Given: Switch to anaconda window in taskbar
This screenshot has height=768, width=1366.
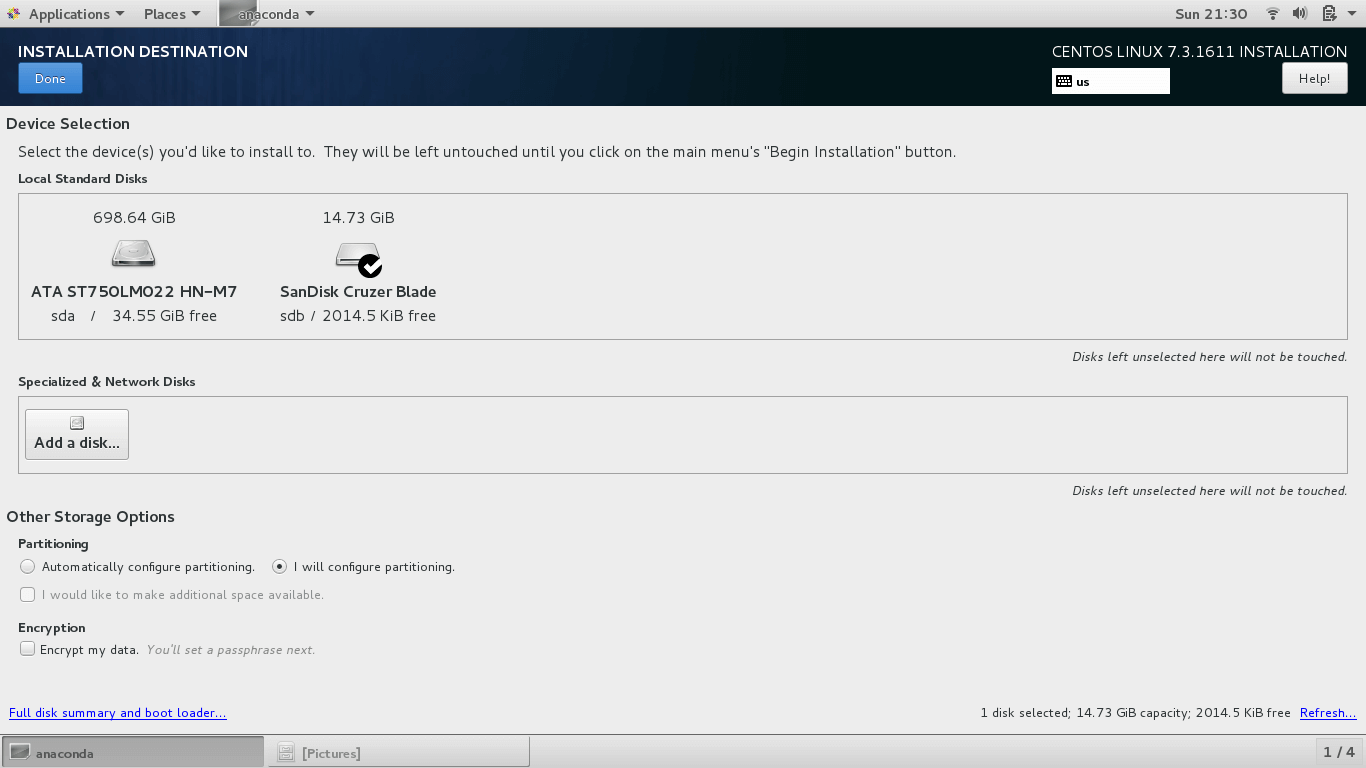Looking at the screenshot, I should point(133,752).
